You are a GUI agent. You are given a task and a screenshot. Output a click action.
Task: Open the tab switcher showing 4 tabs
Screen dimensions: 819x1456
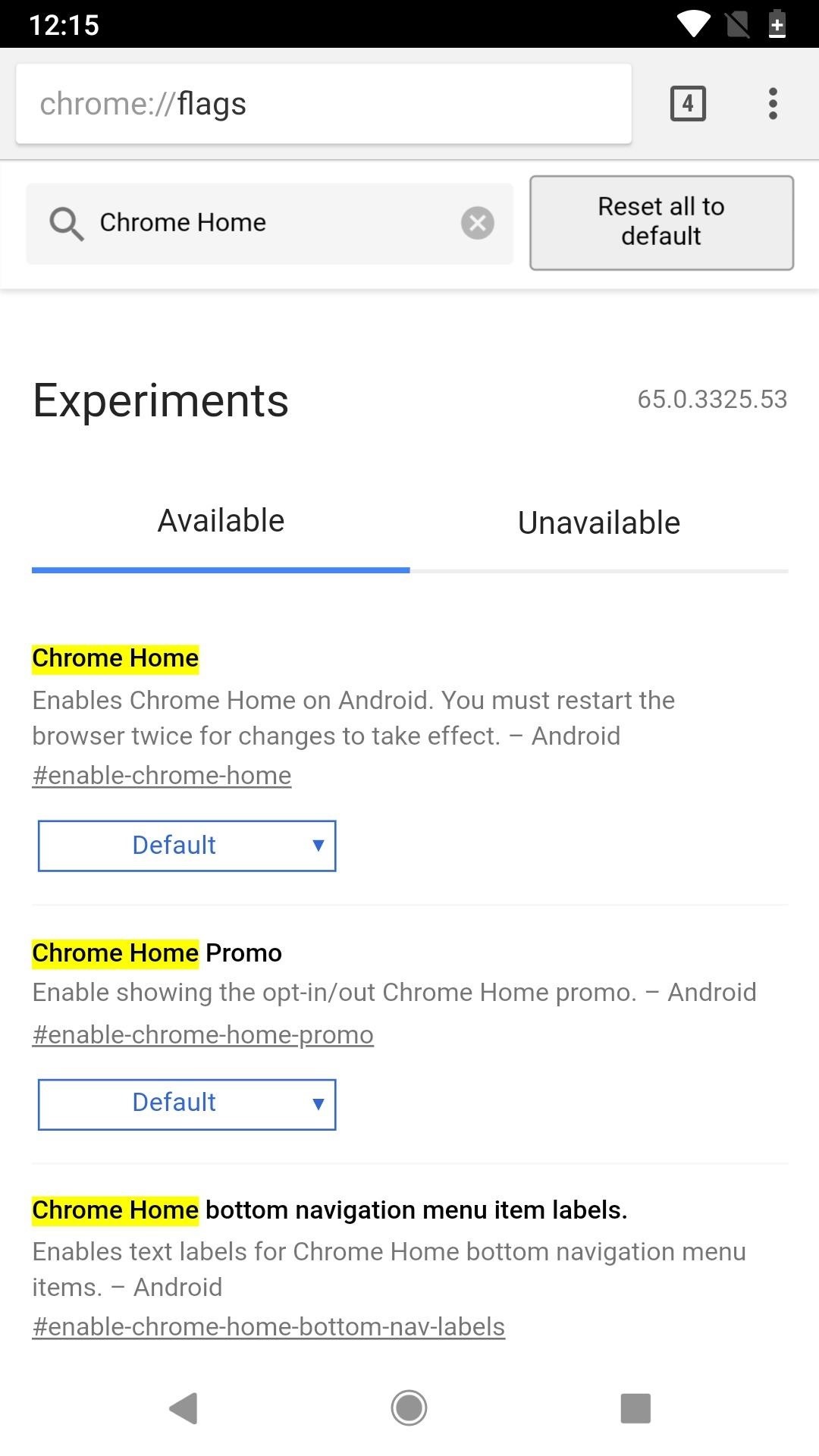coord(687,103)
